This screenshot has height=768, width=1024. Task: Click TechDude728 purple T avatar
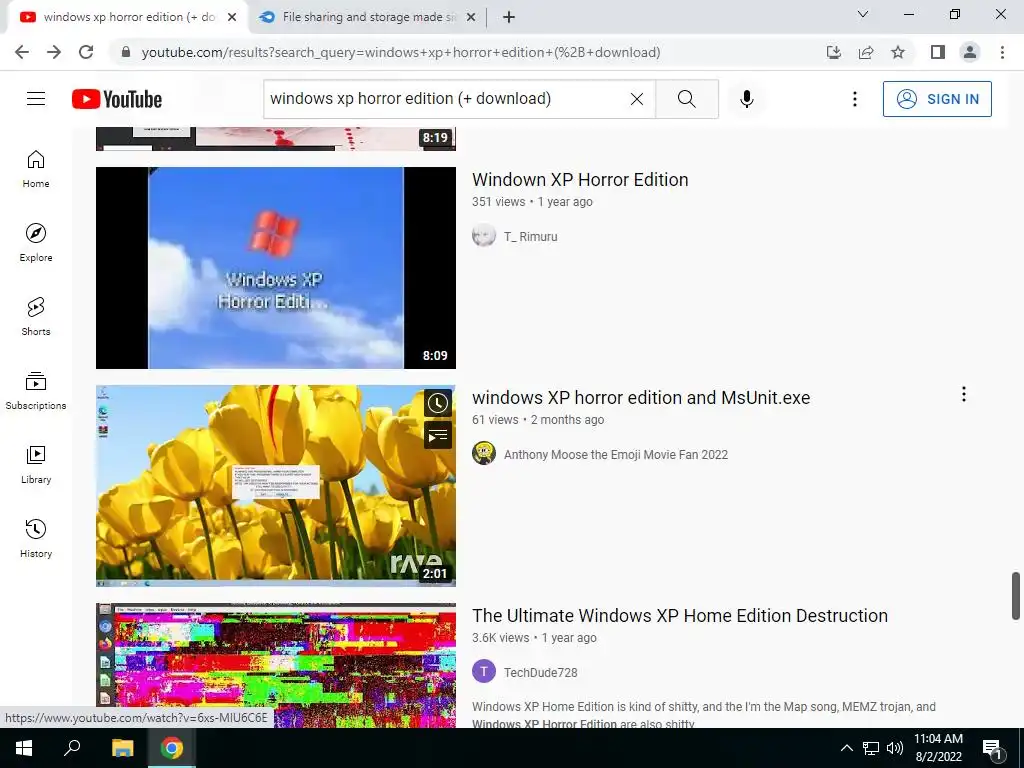coord(484,671)
